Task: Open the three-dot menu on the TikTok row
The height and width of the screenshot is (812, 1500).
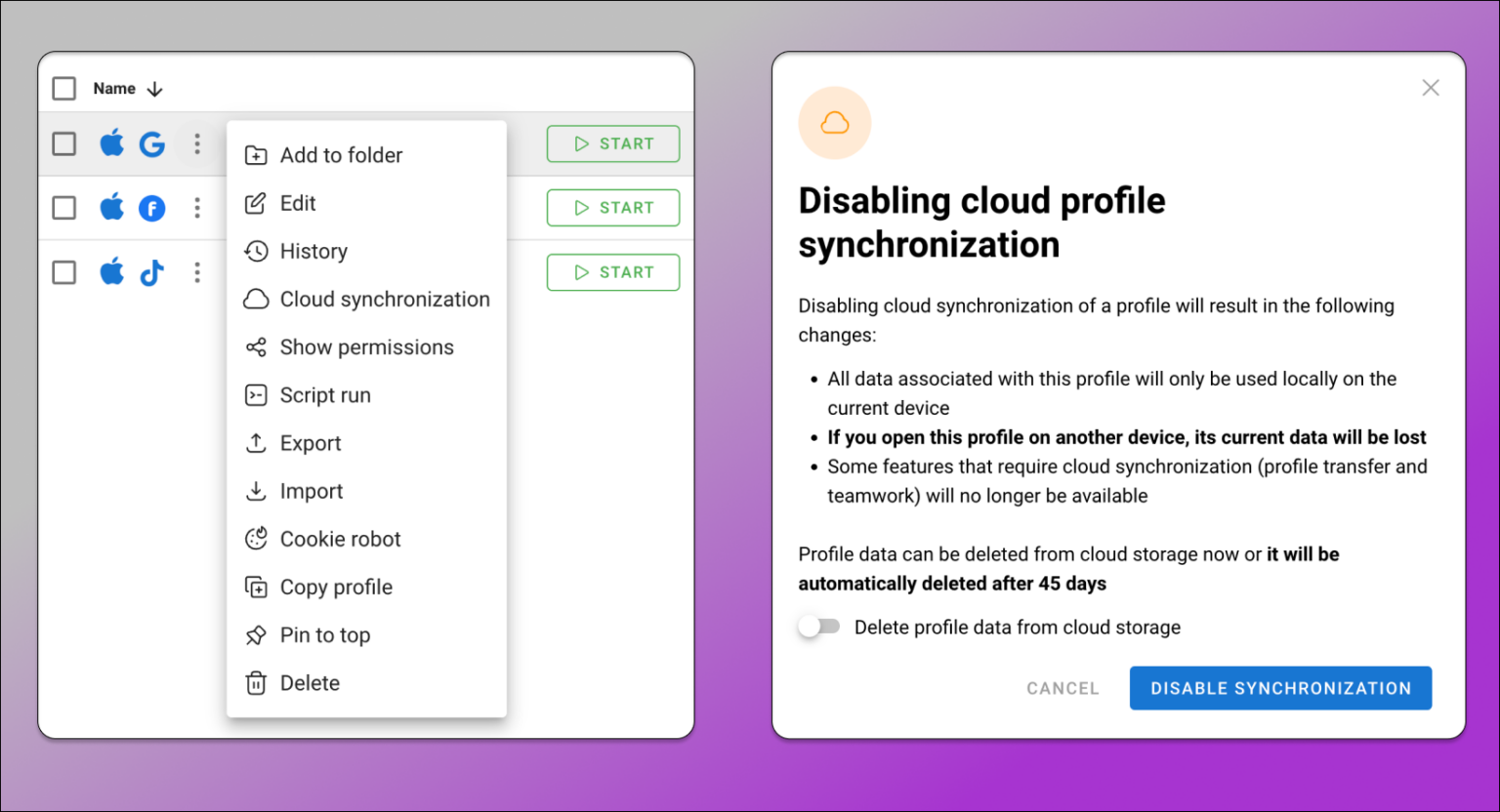Action: coord(198,272)
